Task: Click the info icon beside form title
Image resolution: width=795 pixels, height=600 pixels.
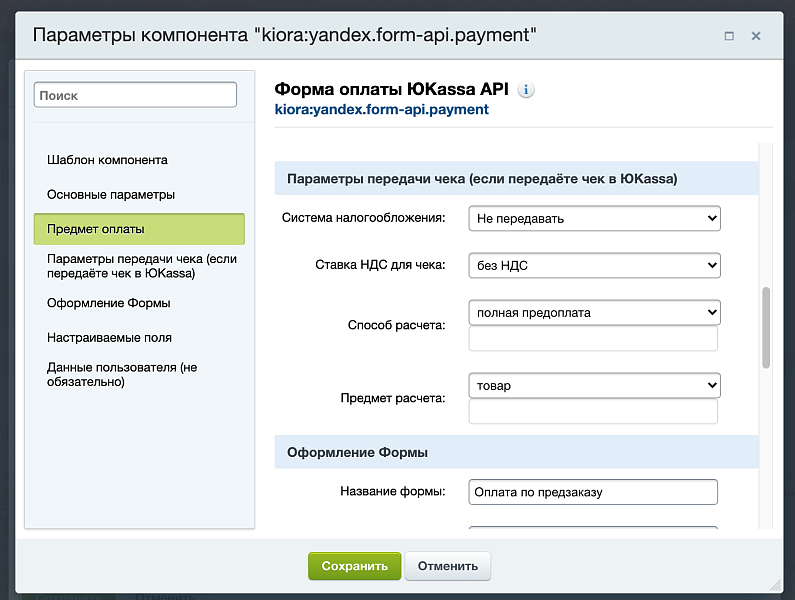Action: 526,90
